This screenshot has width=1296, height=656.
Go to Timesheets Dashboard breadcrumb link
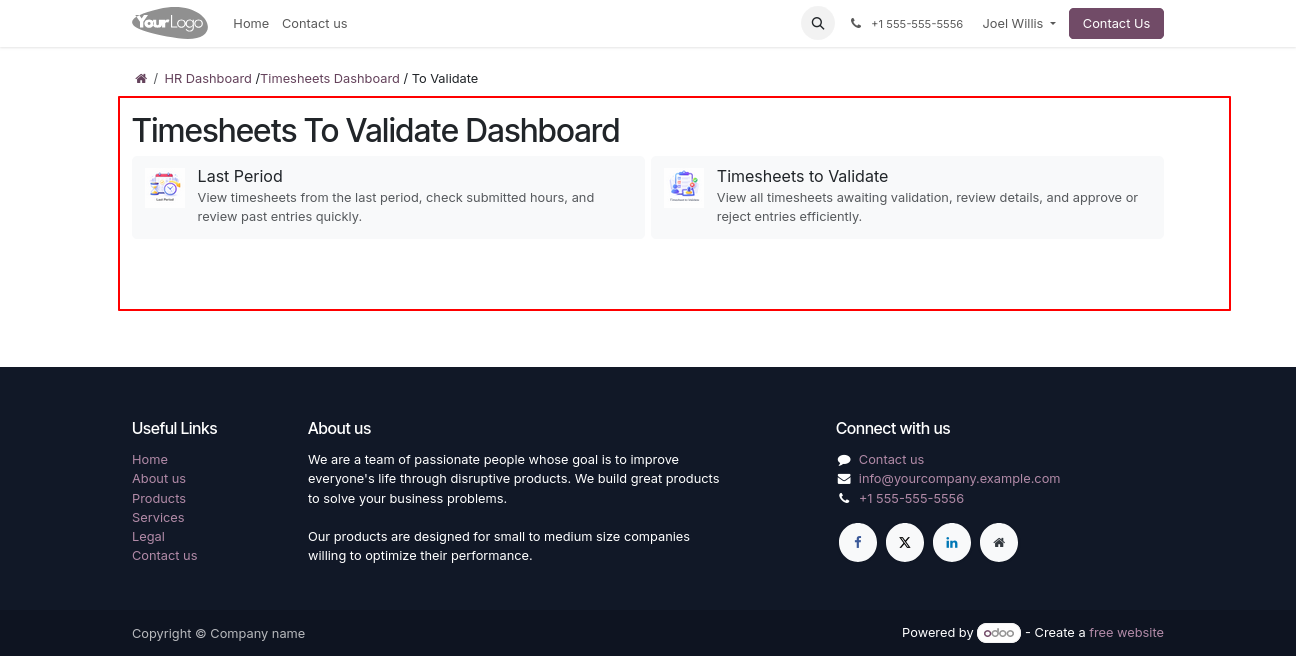tap(330, 79)
